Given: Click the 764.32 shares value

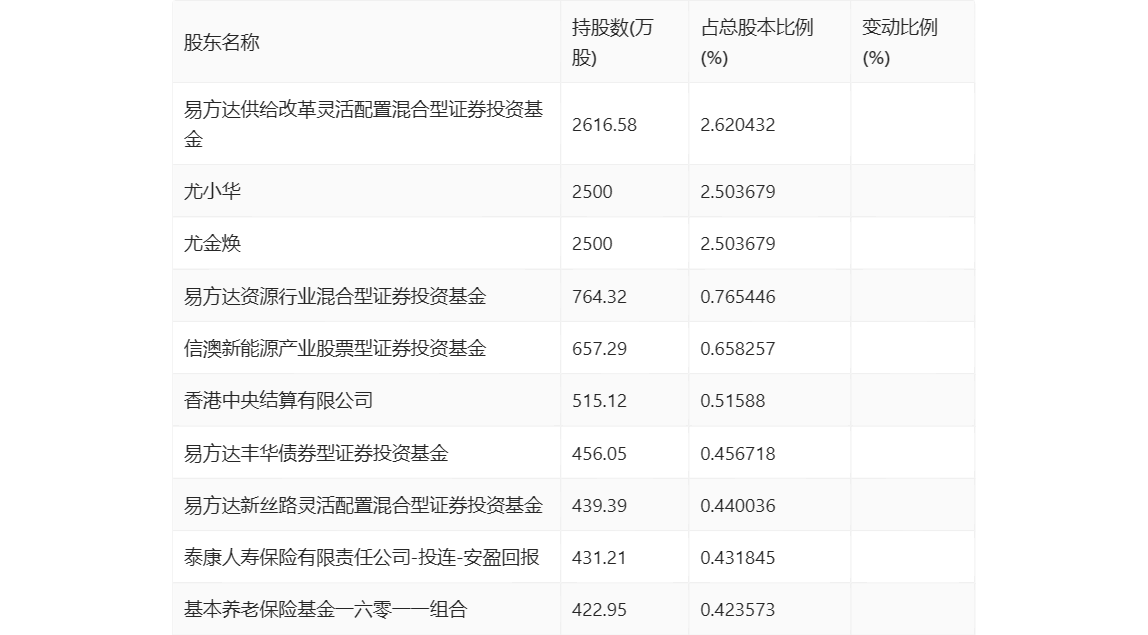Looking at the screenshot, I should tap(599, 297).
